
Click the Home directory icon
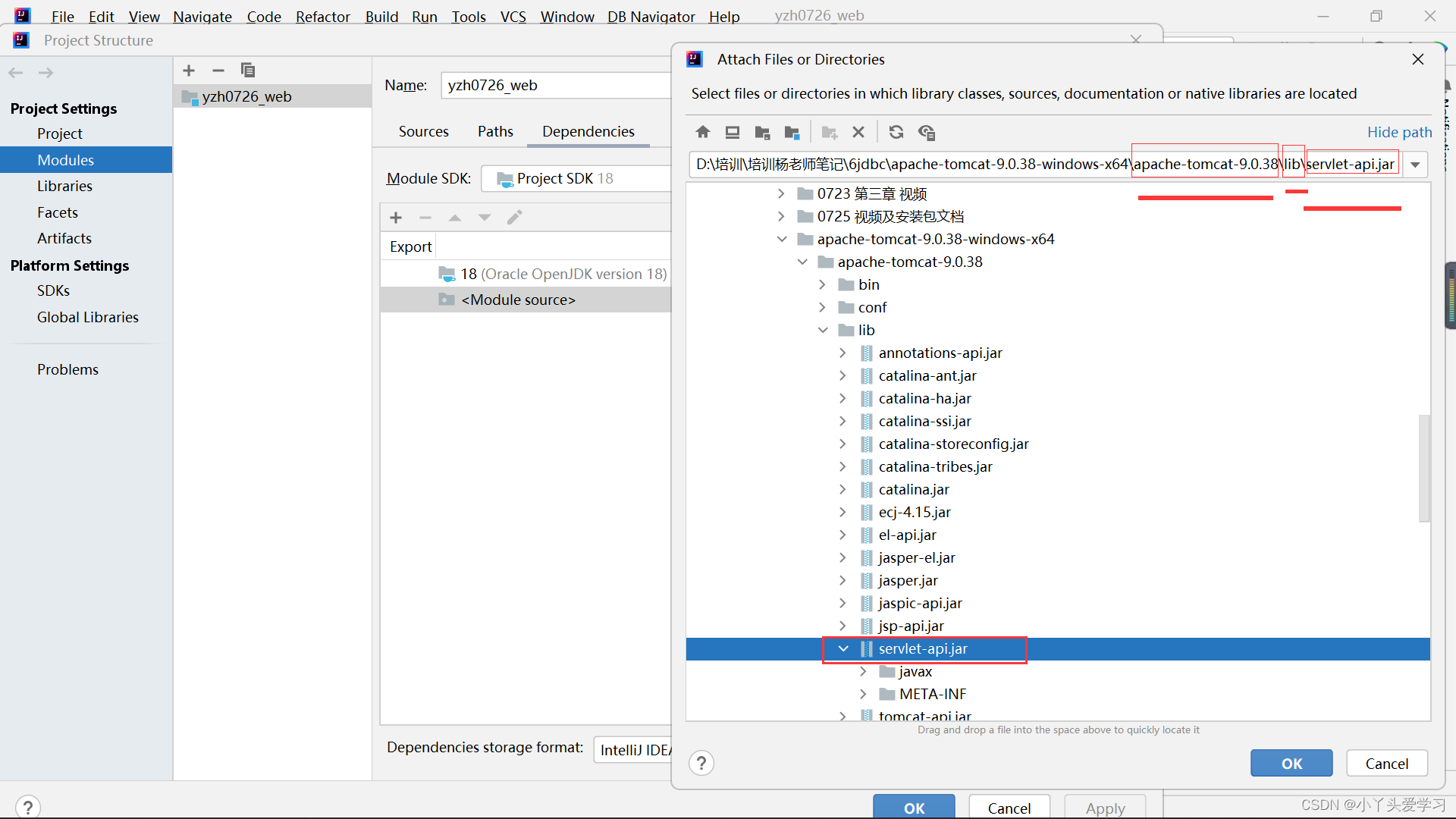(x=703, y=132)
